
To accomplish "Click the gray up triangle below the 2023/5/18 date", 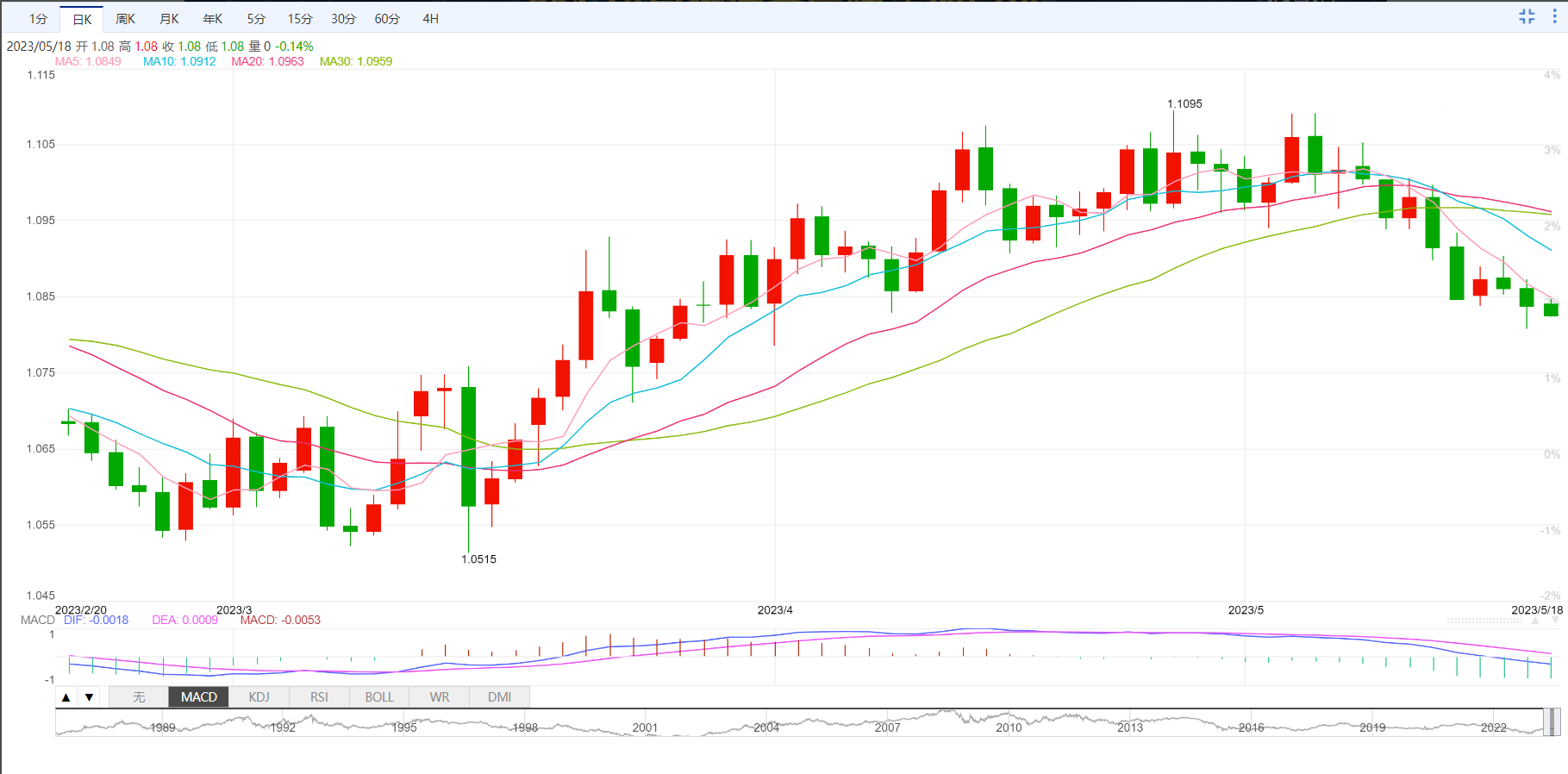I will tap(1534, 621).
